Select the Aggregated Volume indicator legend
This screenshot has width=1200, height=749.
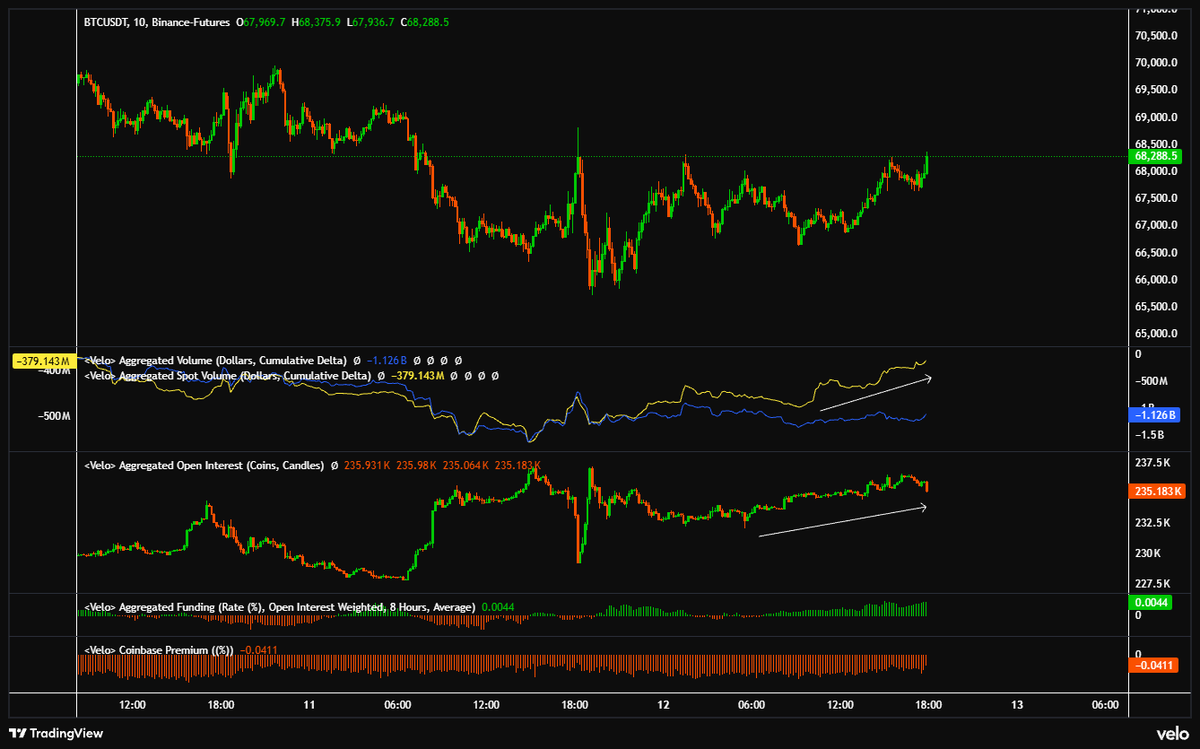[216, 360]
